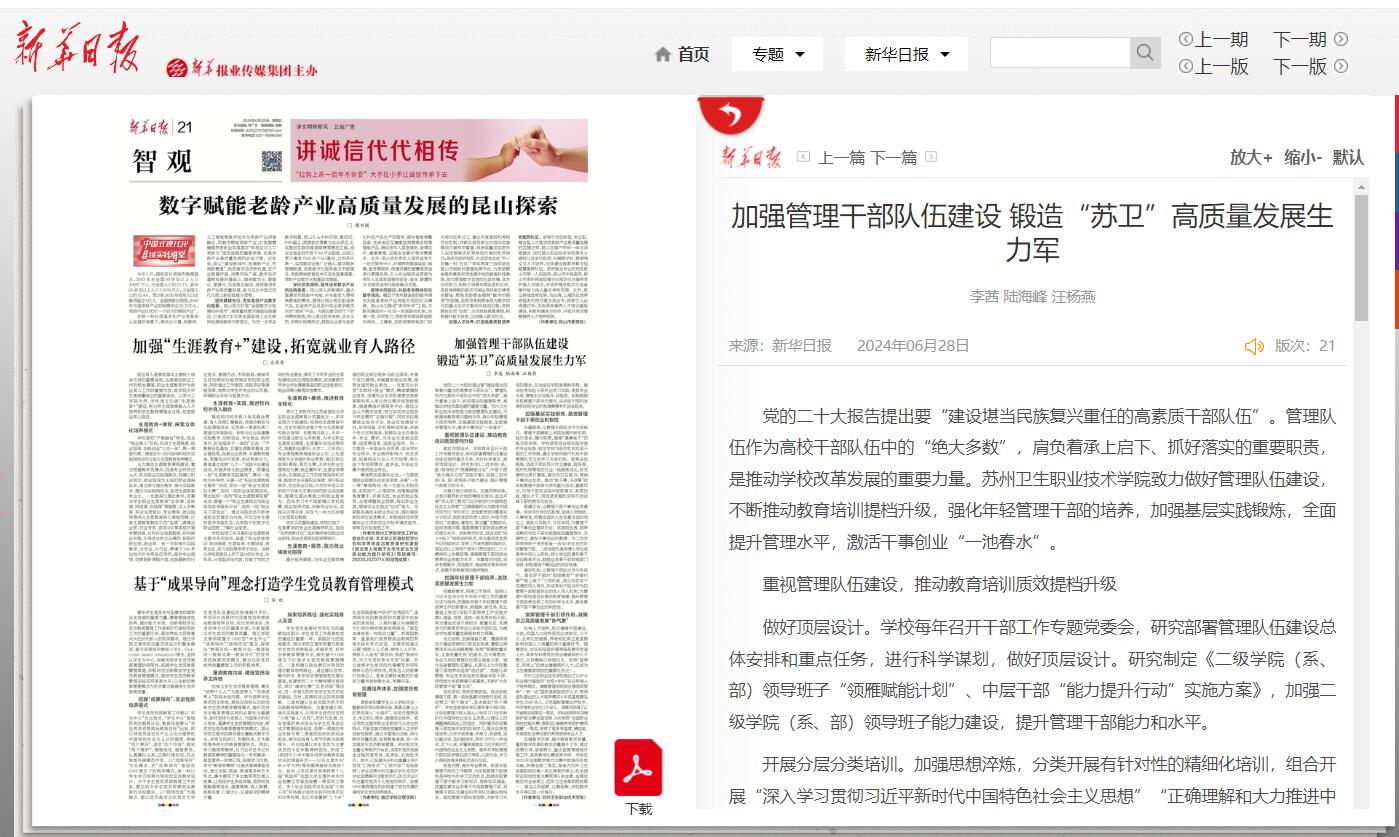Go to the next page 下一版
The height and width of the screenshot is (837, 1399).
pos(1300,67)
